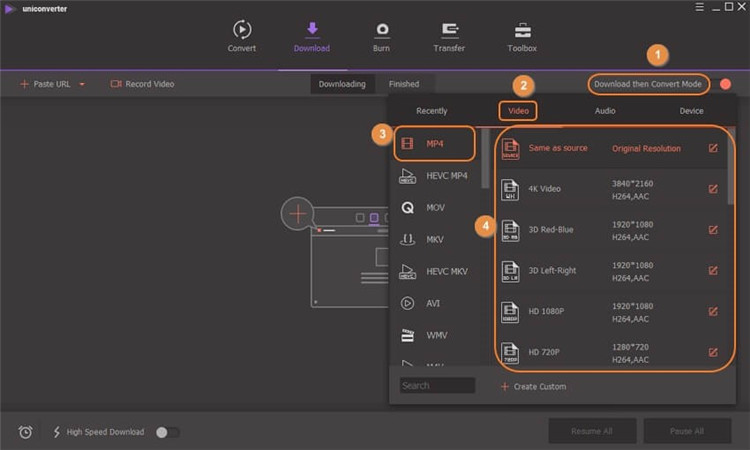Viewport: 750px width, 450px height.
Task: Click the Paste URL plus button
Action: click(24, 84)
